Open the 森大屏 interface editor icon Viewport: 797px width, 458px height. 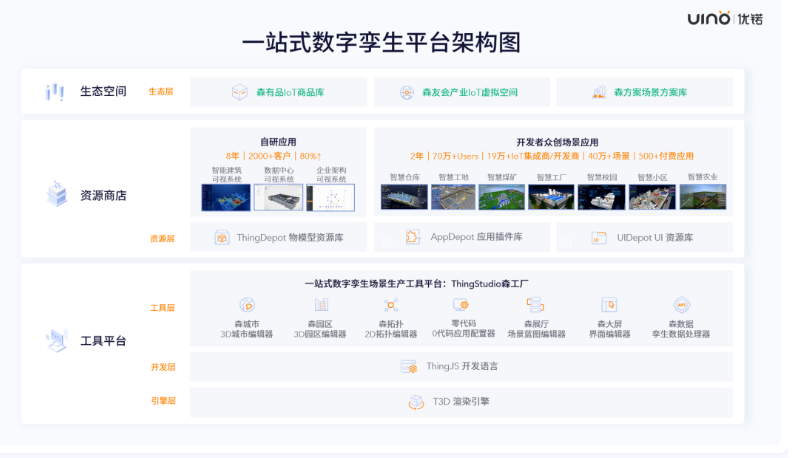[x=609, y=305]
